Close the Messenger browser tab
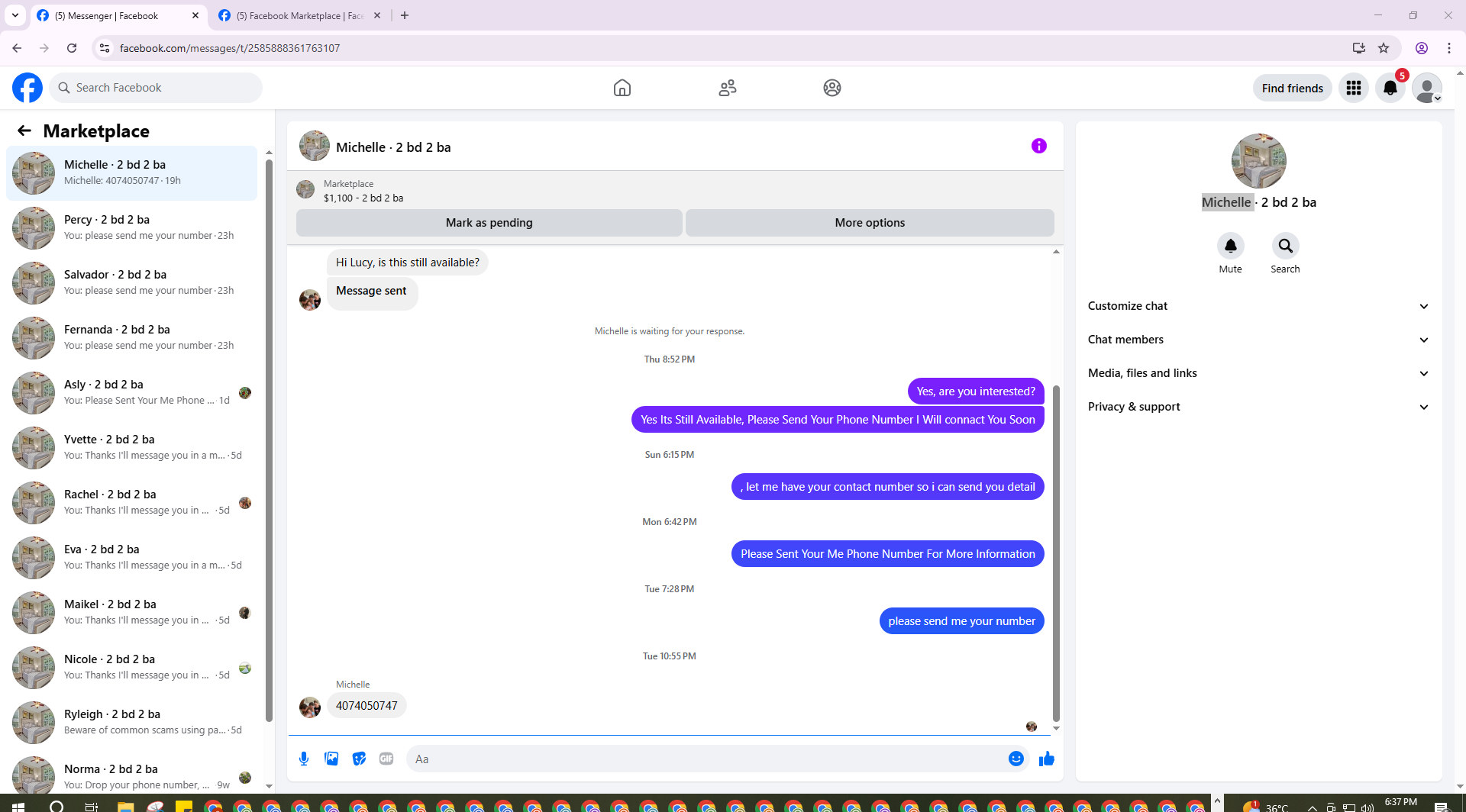The height and width of the screenshot is (812, 1466). (x=195, y=15)
